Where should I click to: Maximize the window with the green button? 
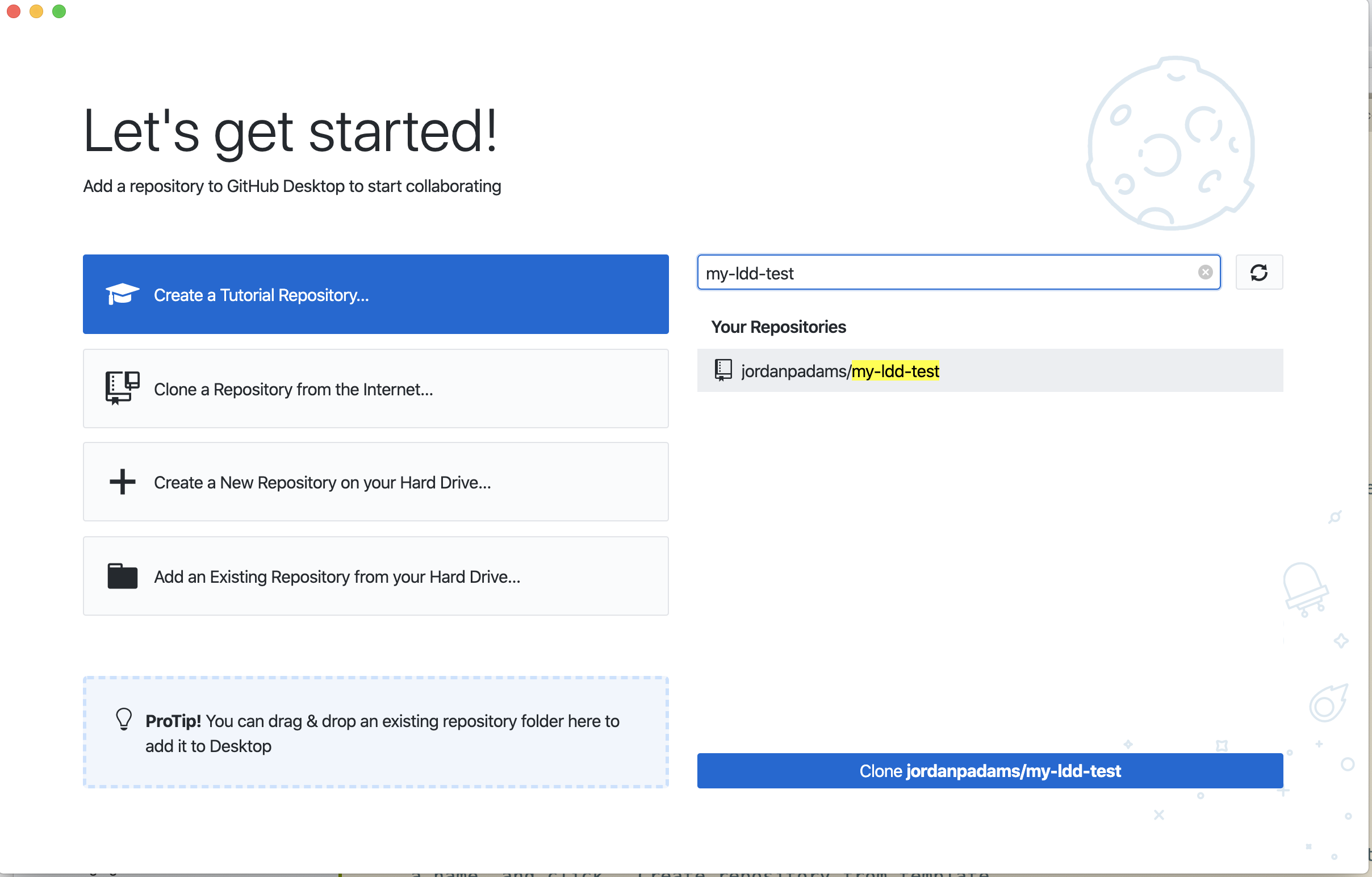point(59,11)
